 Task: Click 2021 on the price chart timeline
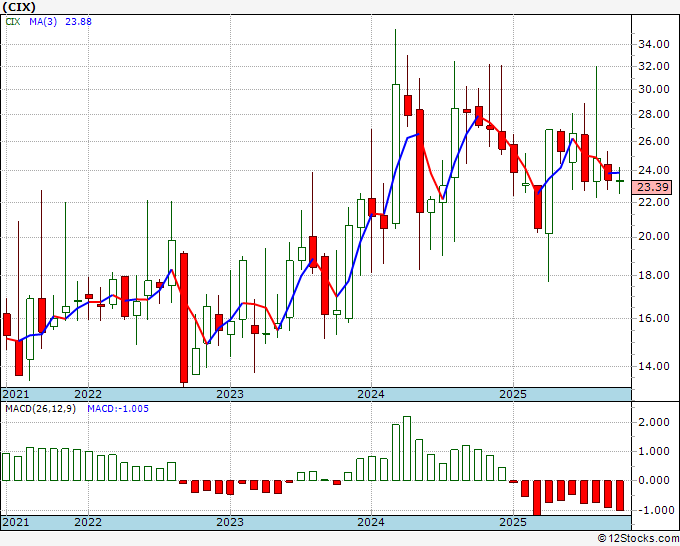16,394
